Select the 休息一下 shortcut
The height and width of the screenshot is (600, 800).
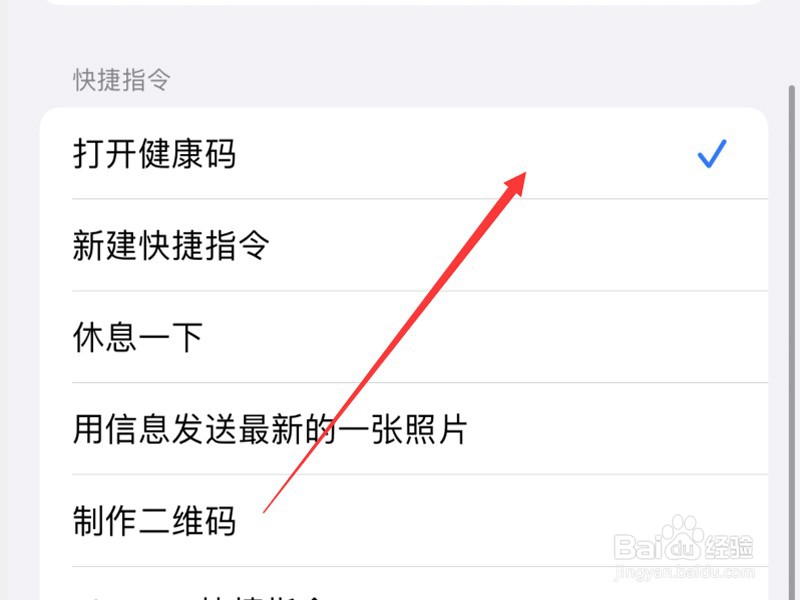pyautogui.click(x=404, y=337)
